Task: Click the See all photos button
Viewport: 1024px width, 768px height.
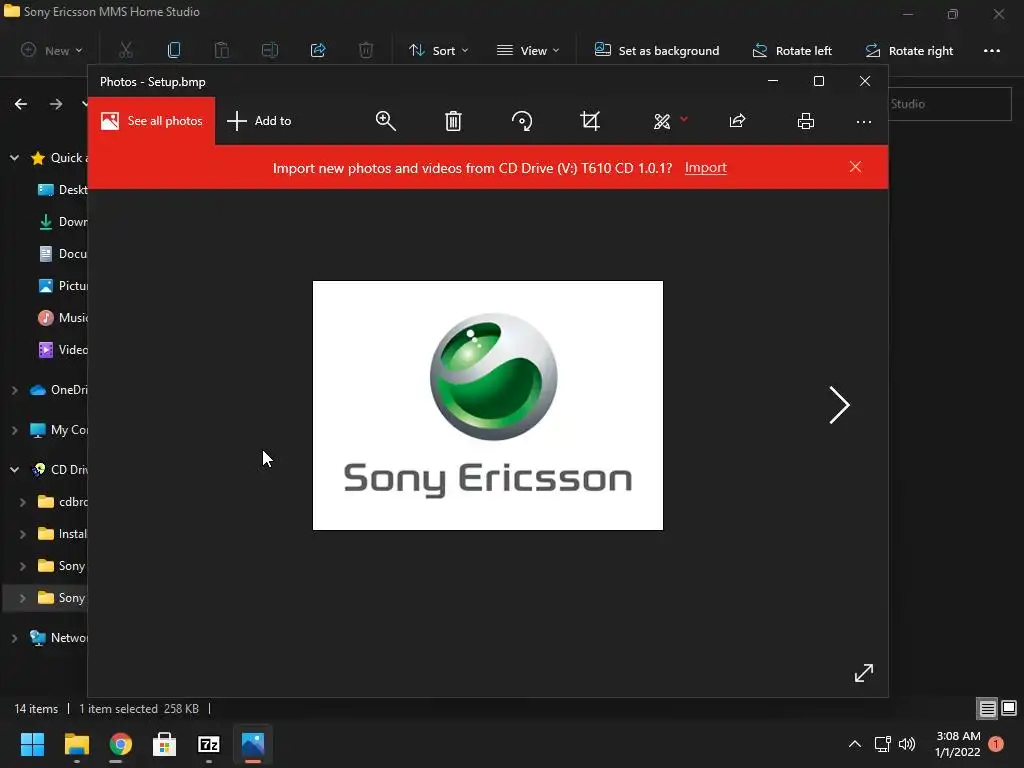Action: coord(151,121)
